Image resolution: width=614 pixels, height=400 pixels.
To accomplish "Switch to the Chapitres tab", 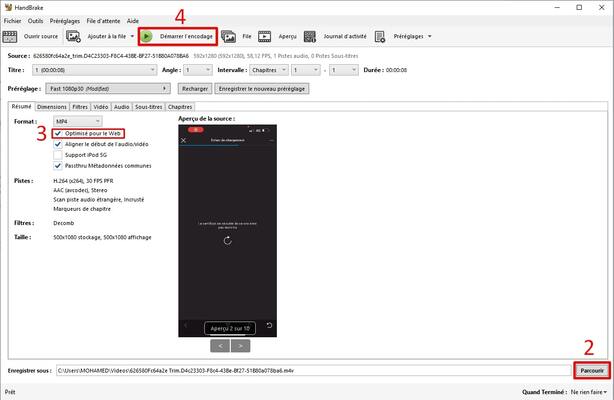I will (x=180, y=107).
